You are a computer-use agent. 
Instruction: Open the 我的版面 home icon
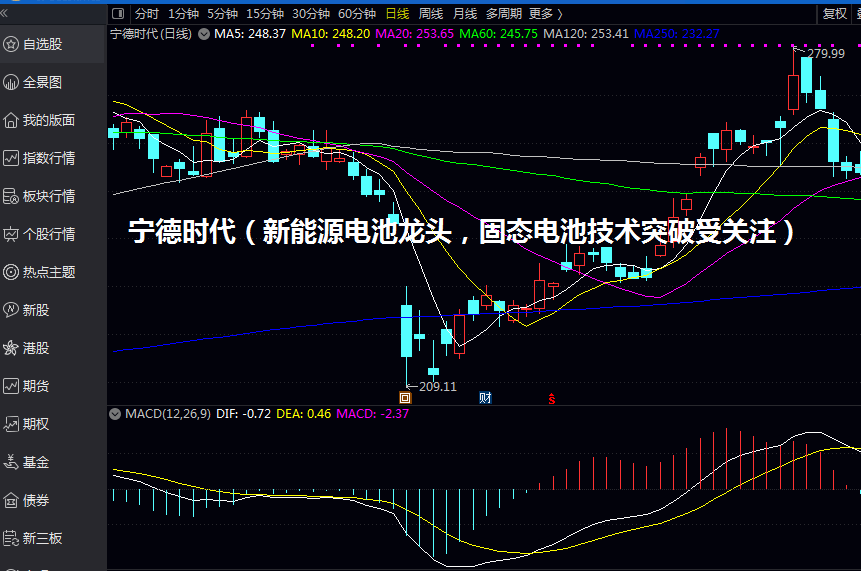pyautogui.click(x=11, y=120)
